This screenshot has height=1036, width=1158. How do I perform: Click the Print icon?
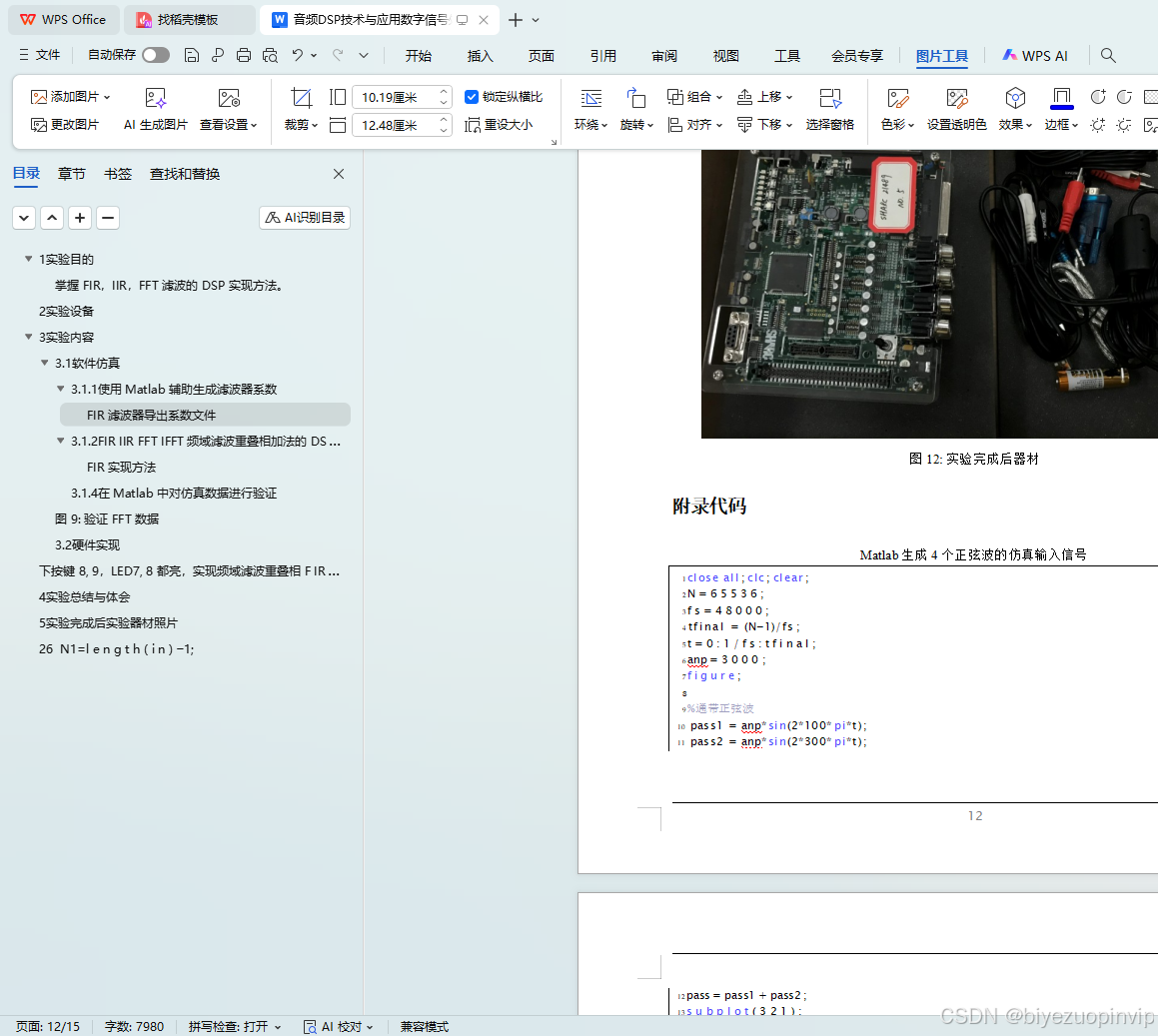(x=244, y=55)
